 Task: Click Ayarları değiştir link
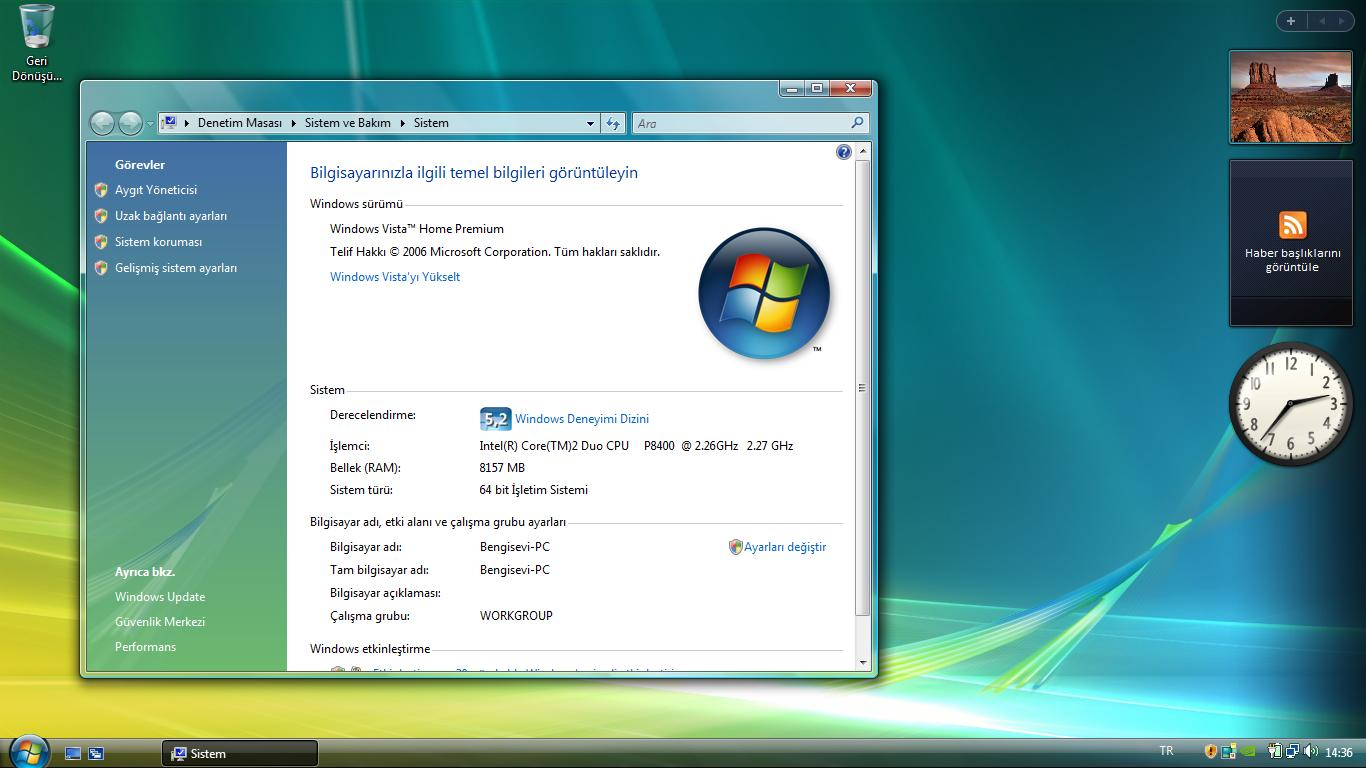tap(785, 547)
